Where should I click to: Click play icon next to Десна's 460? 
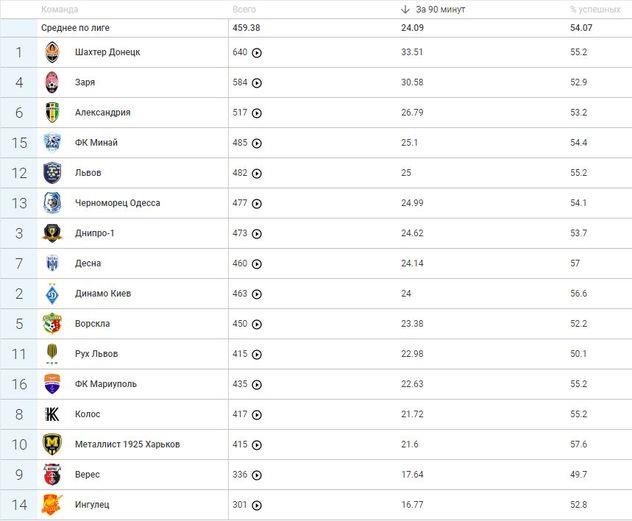click(x=257, y=264)
